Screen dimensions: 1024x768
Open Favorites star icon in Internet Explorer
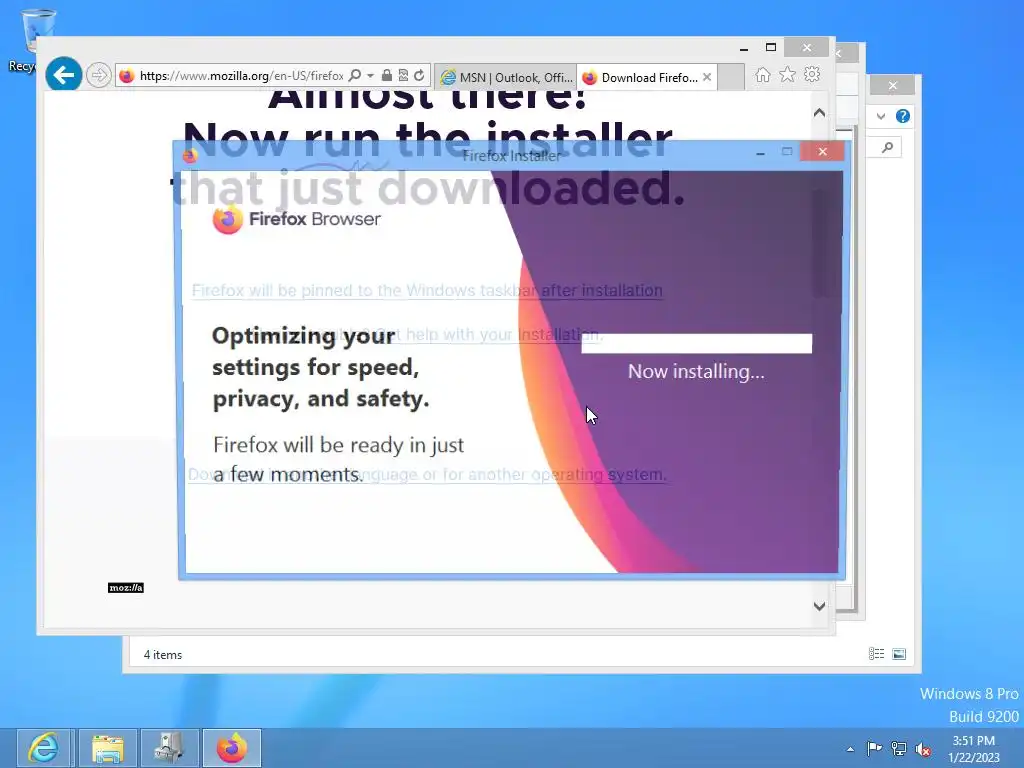click(788, 74)
